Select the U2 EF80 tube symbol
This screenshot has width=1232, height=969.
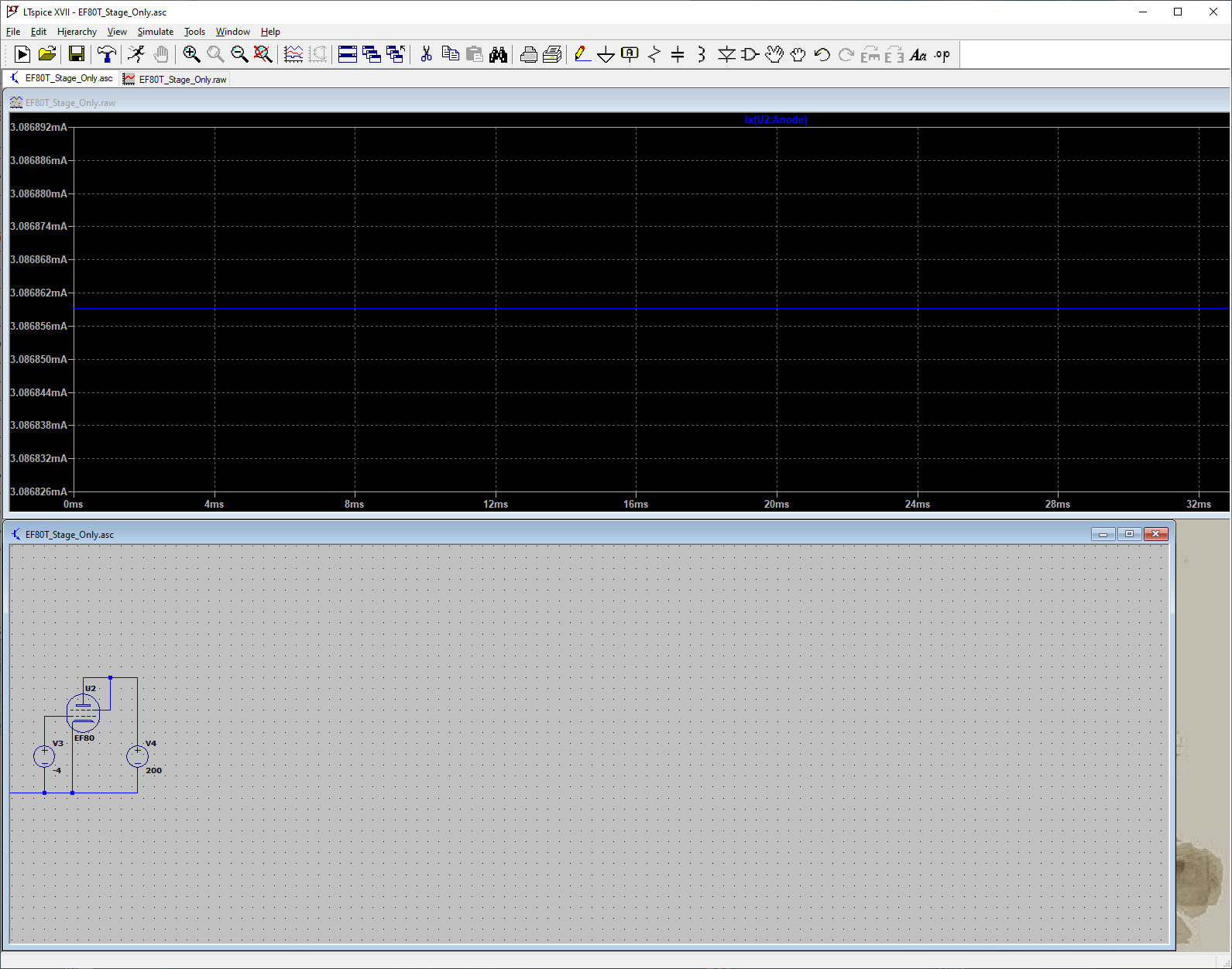[83, 713]
